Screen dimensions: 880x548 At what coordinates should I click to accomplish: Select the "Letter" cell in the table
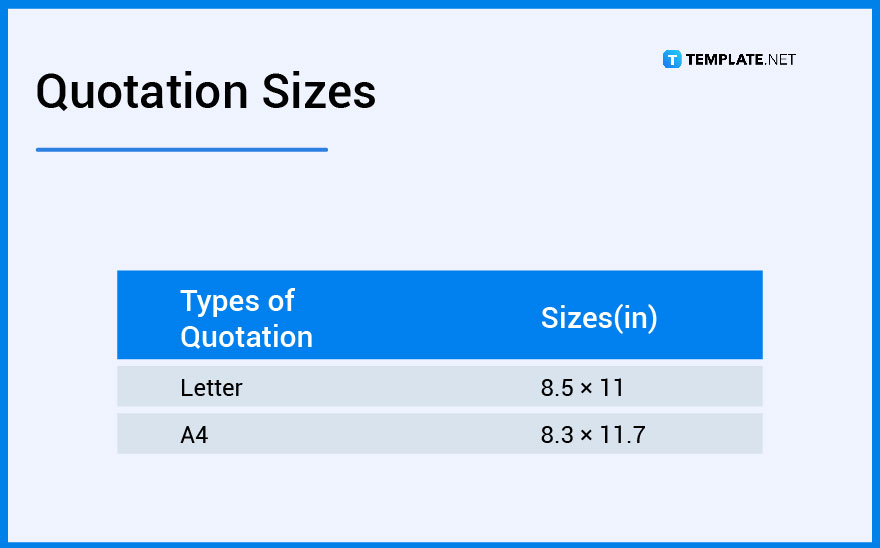point(211,387)
